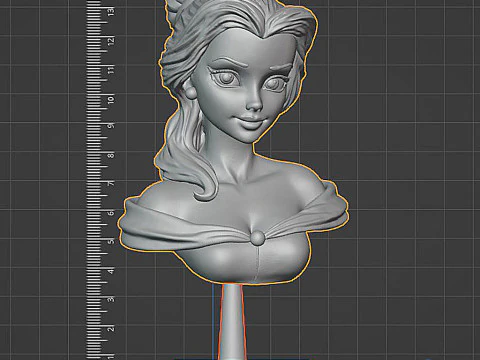
Task: Select the female bust model in the viewport
Action: 233,143
